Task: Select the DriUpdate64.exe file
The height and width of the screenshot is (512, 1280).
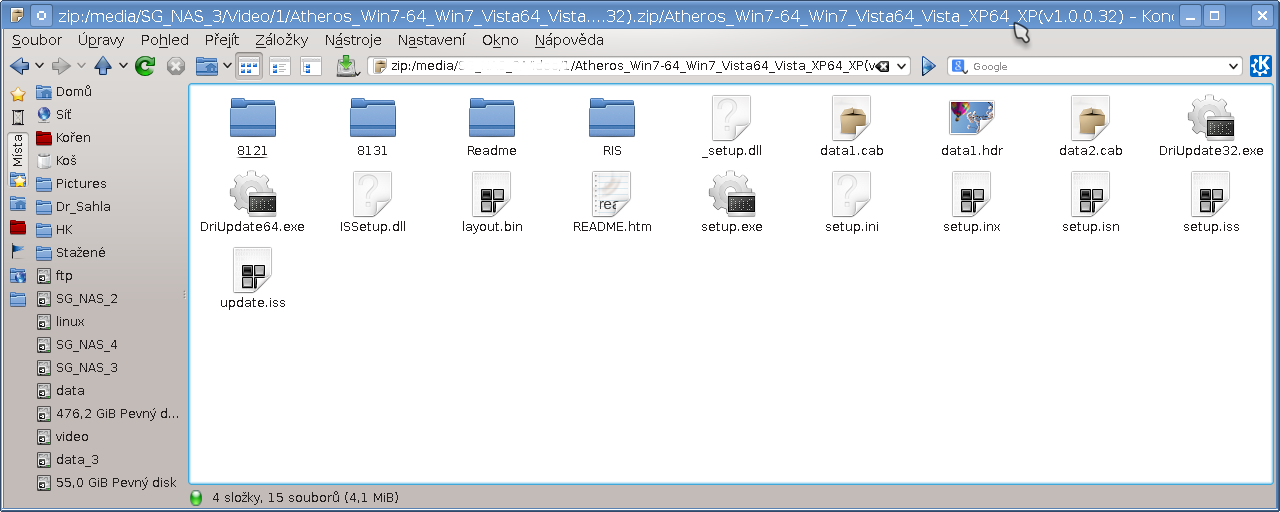Action: (x=252, y=203)
